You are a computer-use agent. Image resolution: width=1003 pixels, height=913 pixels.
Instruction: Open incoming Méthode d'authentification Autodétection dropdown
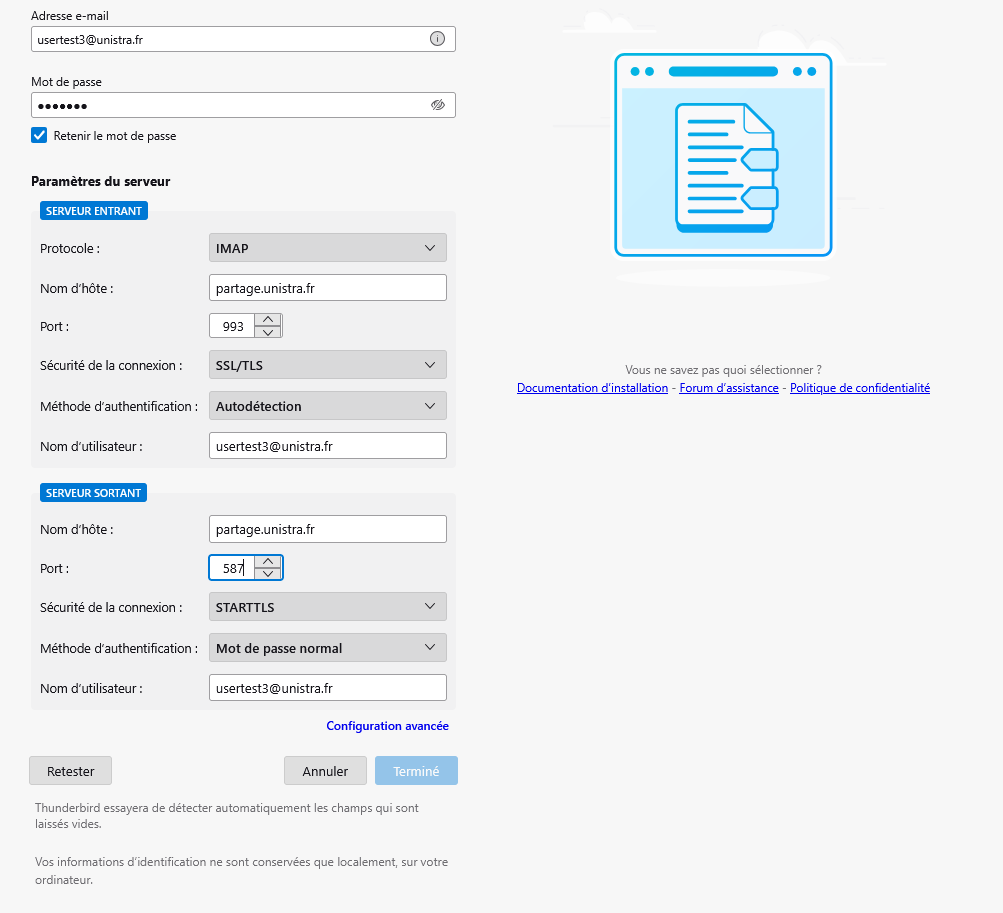[x=327, y=406]
